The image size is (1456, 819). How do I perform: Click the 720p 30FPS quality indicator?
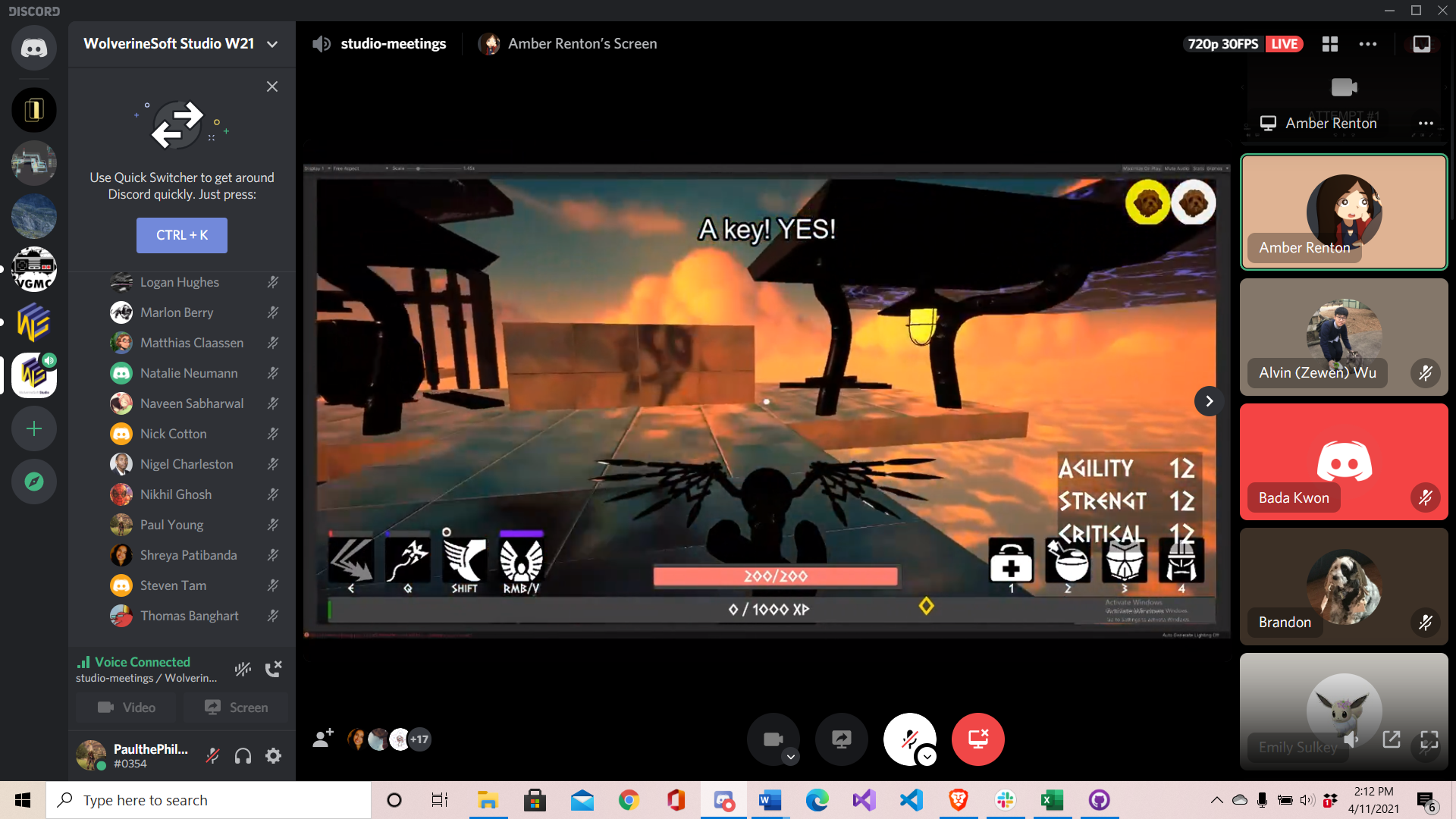click(x=1222, y=44)
